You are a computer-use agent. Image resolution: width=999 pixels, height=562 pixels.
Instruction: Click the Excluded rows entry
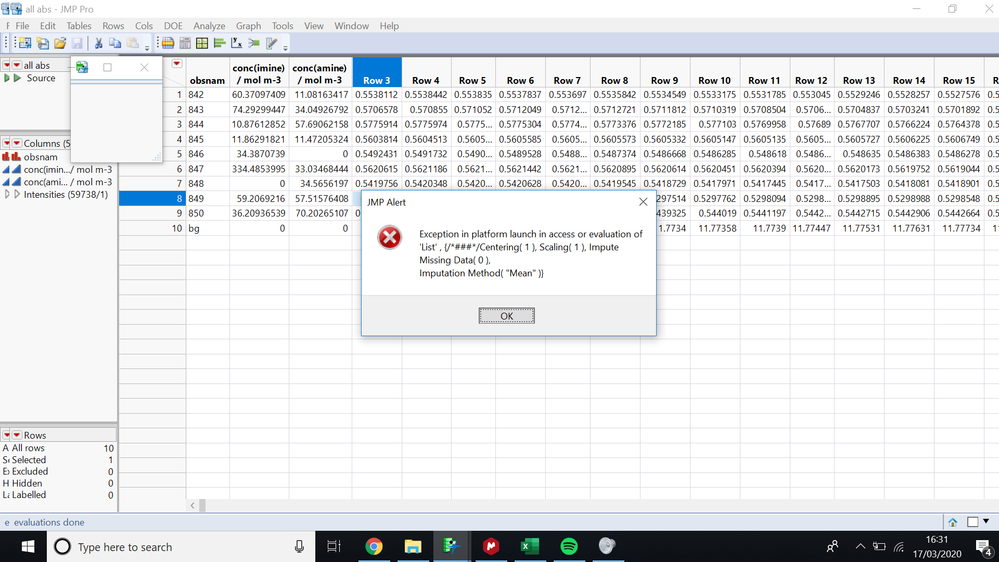click(x=58, y=472)
